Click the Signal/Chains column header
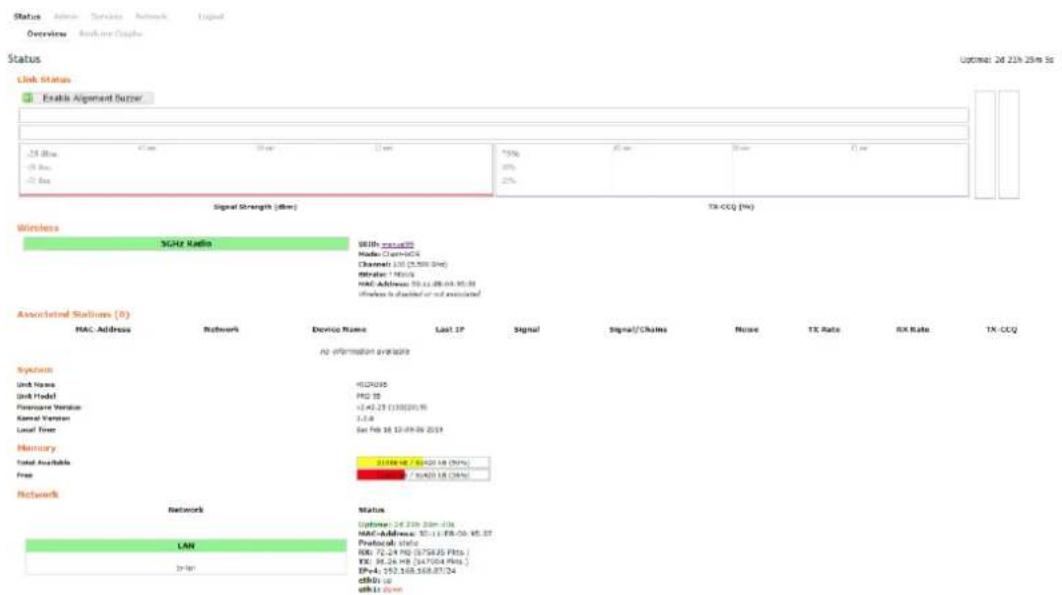This screenshot has height=595, width=1062. [638, 329]
